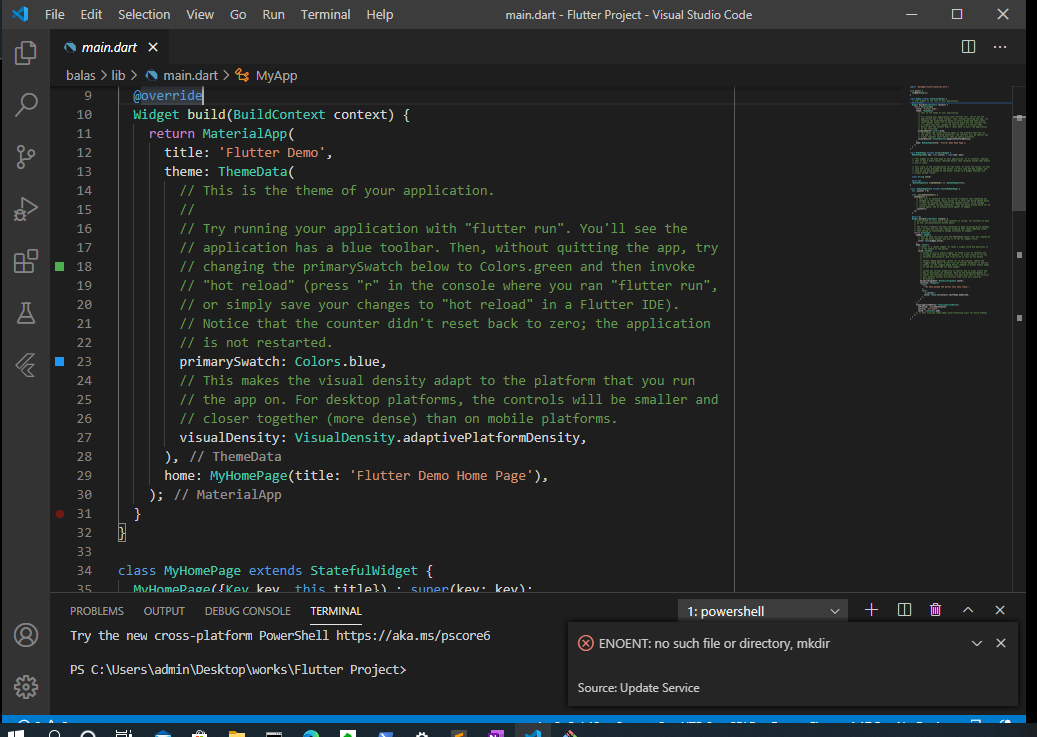The height and width of the screenshot is (737, 1037).
Task: Expand the 'balas' breadcrumb
Action: [81, 75]
